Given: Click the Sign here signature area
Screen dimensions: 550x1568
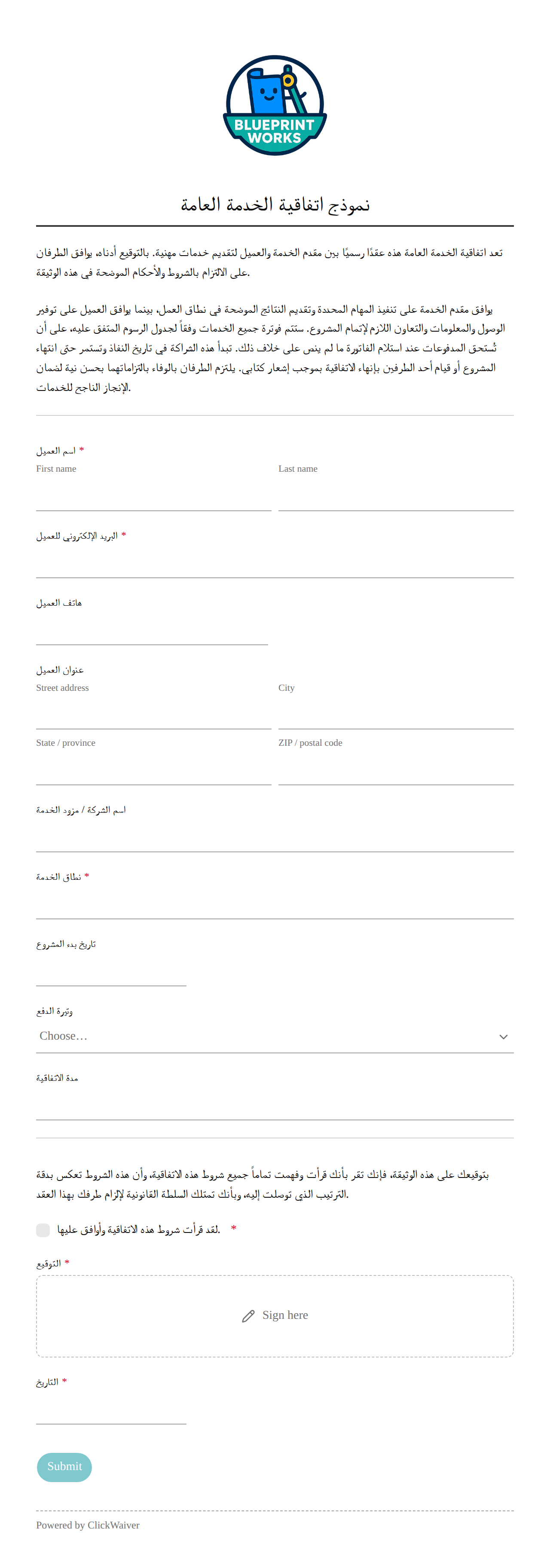Looking at the screenshot, I should (275, 1317).
